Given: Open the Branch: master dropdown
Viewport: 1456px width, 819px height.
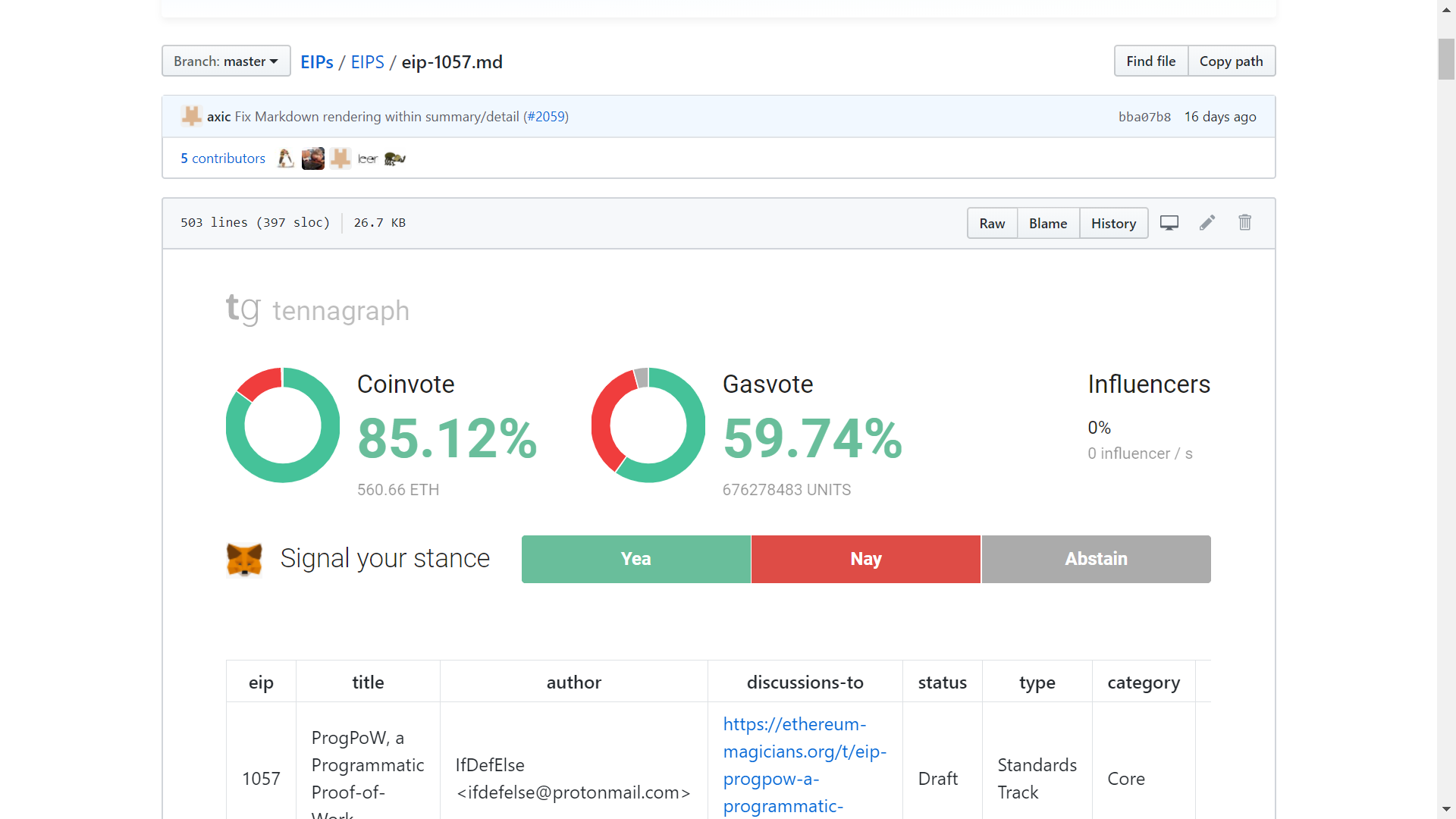Looking at the screenshot, I should click(226, 61).
